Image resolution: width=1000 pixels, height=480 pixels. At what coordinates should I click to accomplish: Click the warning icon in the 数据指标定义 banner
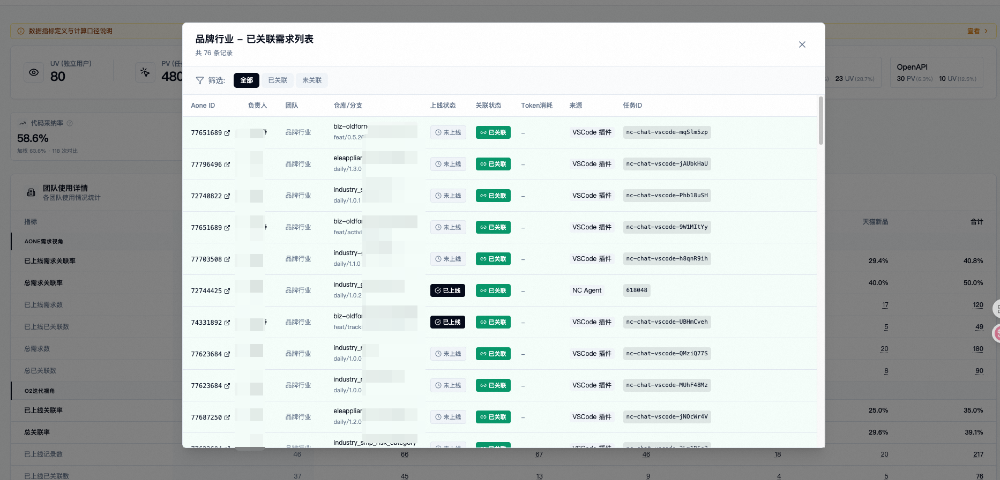(x=20, y=31)
